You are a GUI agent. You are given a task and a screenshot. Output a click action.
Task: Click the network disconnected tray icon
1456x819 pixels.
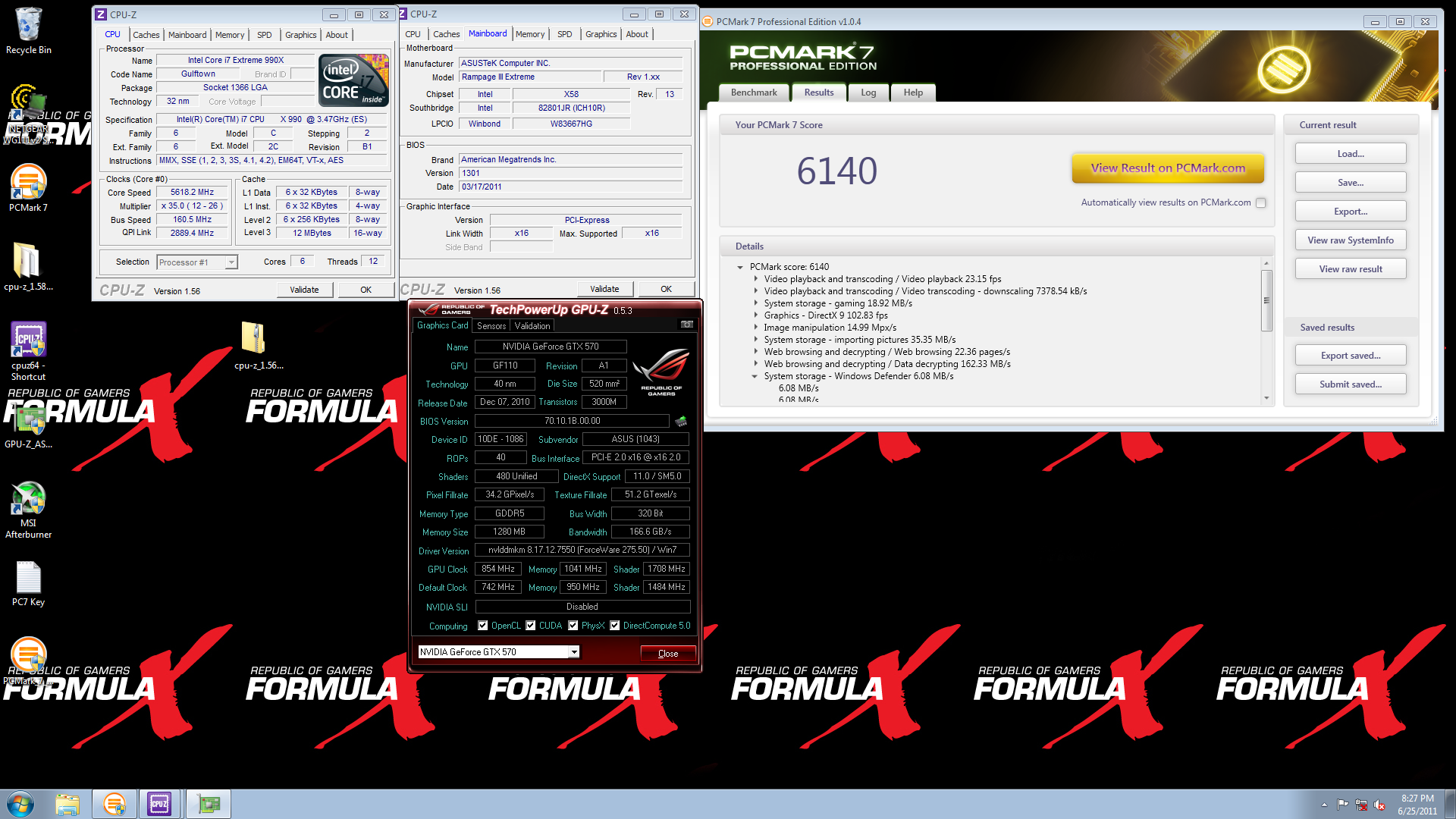(x=1361, y=805)
